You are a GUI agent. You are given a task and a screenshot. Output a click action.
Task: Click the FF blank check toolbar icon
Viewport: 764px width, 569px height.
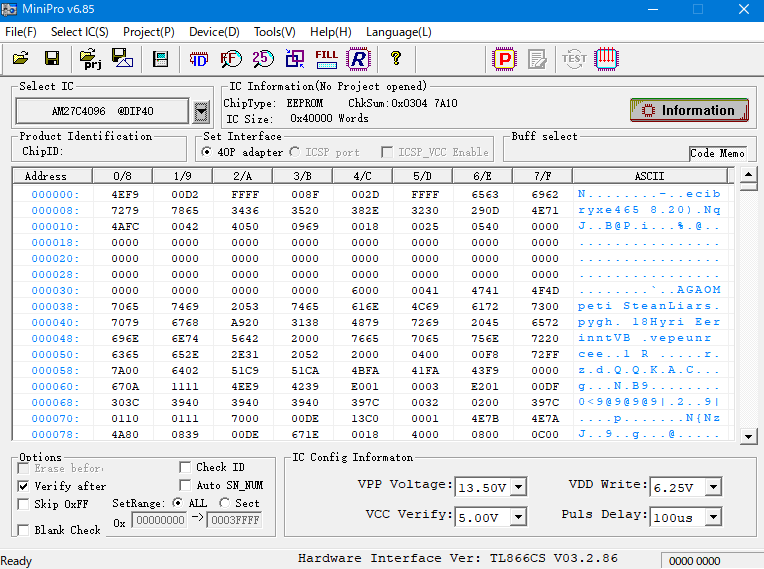[x=230, y=59]
